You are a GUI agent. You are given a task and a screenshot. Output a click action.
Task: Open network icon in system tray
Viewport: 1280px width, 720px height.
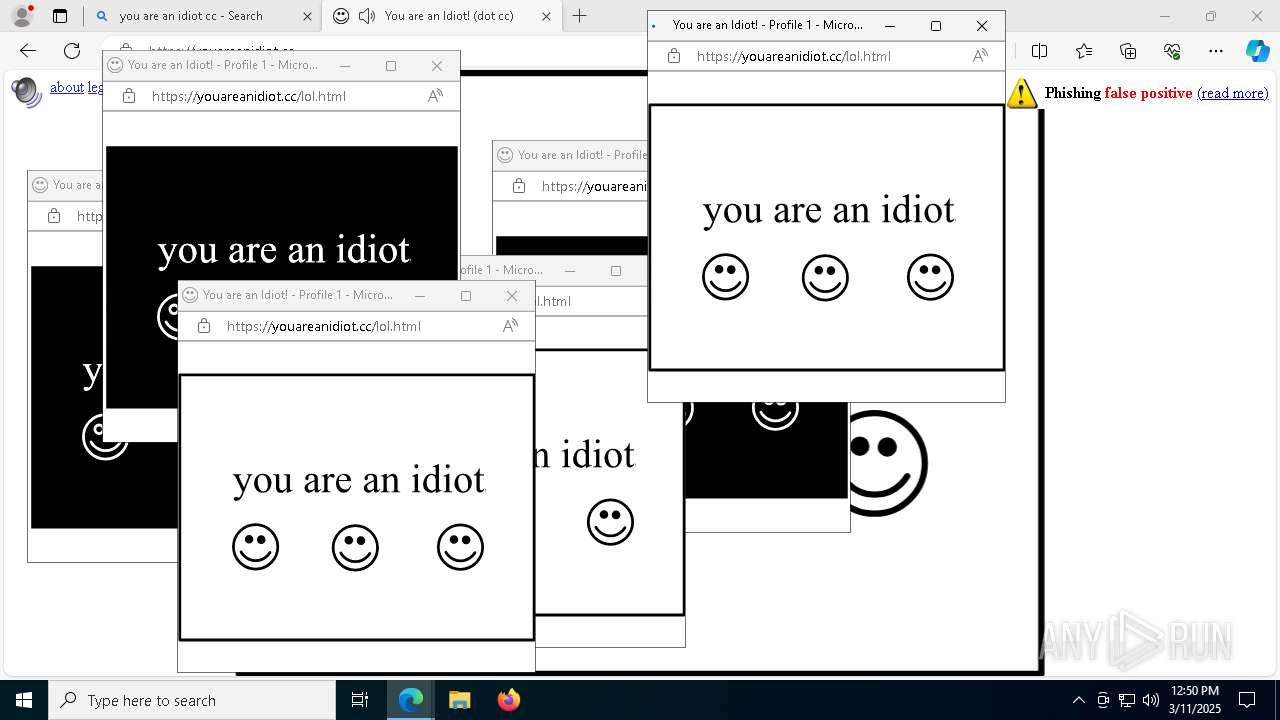pyautogui.click(x=1127, y=700)
